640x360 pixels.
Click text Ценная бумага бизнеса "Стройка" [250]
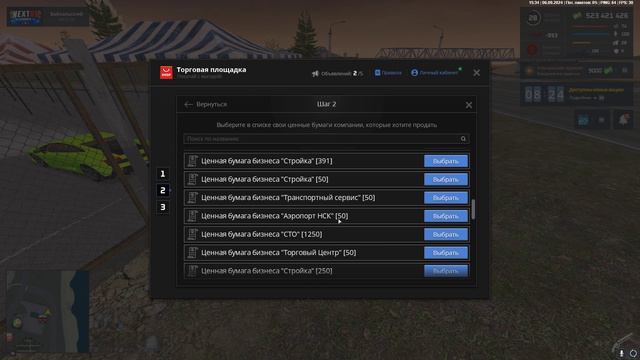(x=267, y=271)
